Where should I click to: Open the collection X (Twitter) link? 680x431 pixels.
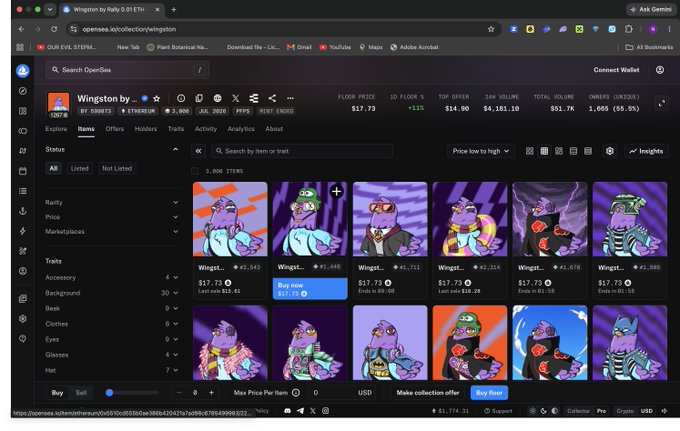pos(235,98)
